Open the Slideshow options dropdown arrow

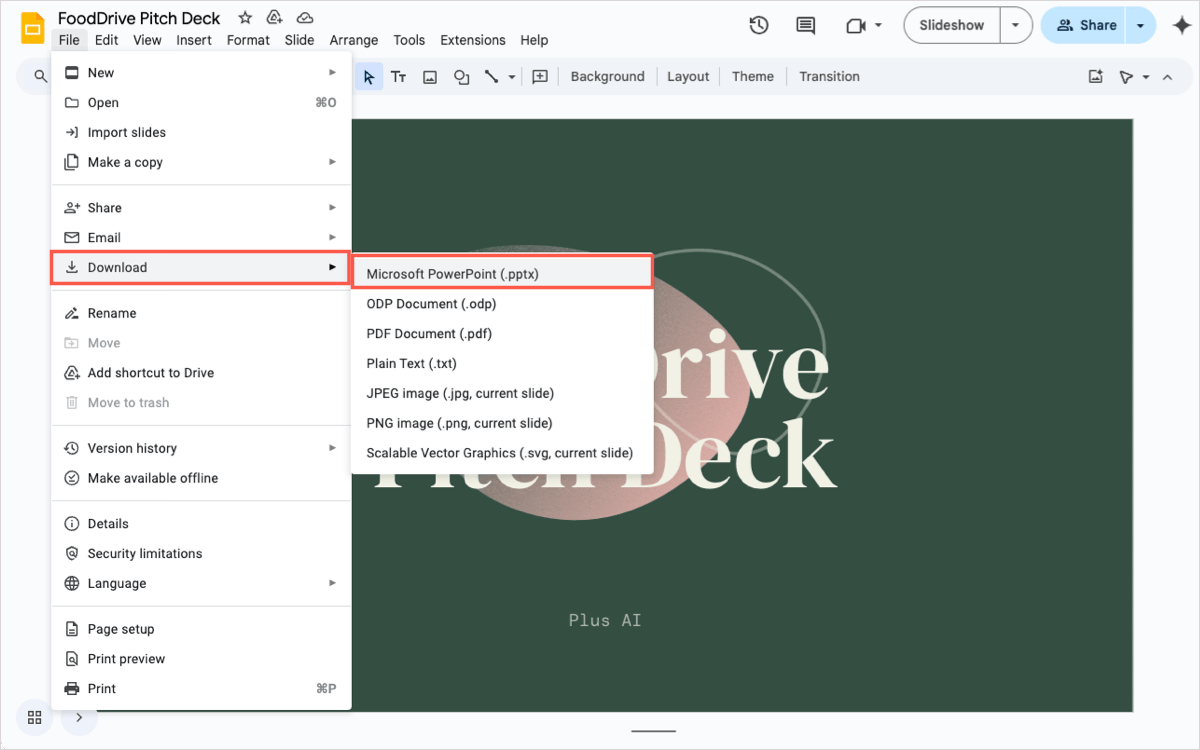click(1016, 25)
